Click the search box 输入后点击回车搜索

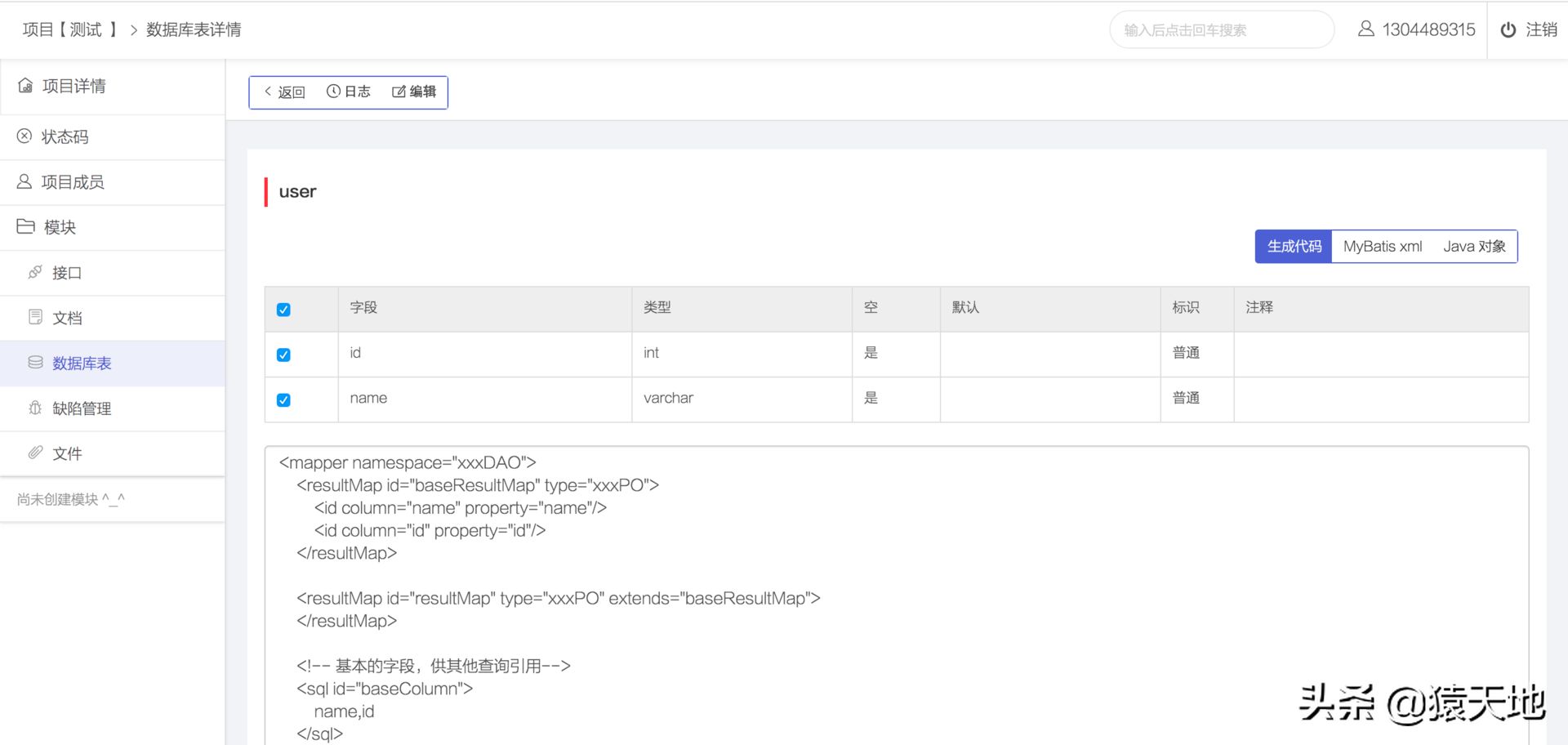[1222, 29]
